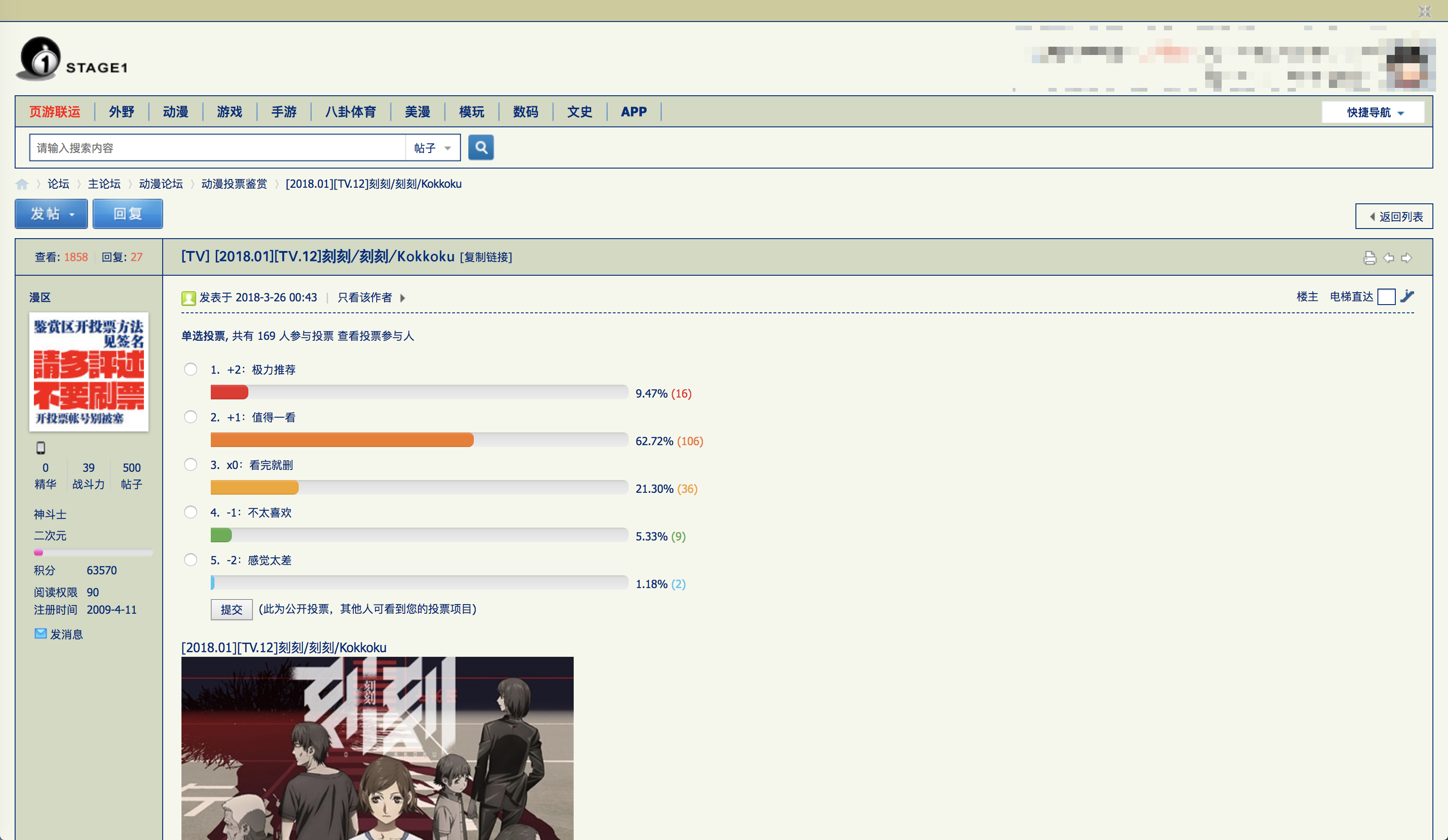Image resolution: width=1448 pixels, height=840 pixels.
Task: Click the 神斗士 user group link
Action: click(x=50, y=514)
